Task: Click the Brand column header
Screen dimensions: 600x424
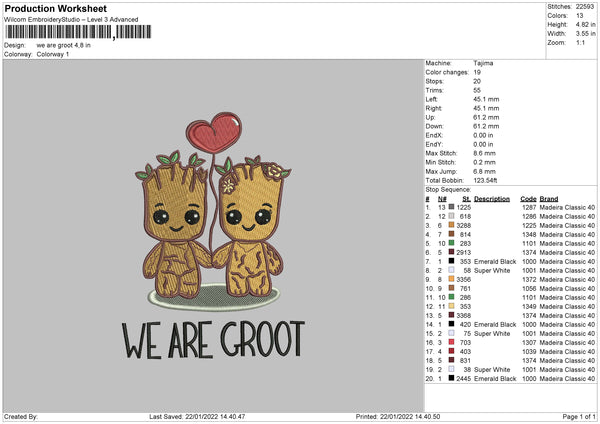Action: point(549,199)
